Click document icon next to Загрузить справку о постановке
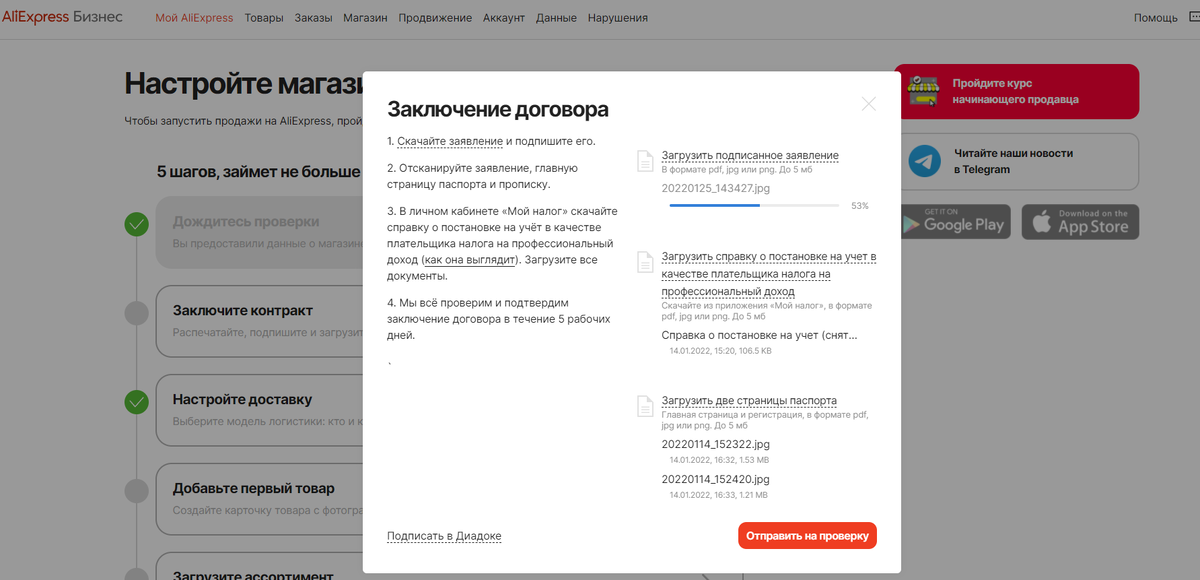 [645, 262]
